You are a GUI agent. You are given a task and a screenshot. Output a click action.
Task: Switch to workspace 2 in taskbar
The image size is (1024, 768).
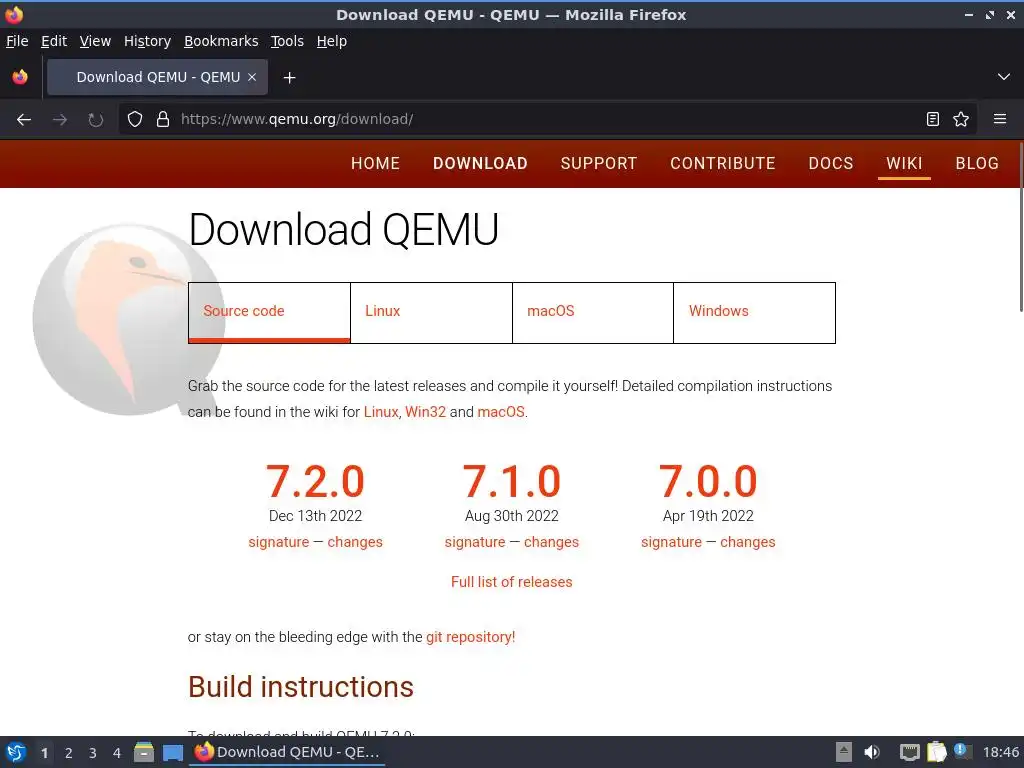click(x=69, y=753)
